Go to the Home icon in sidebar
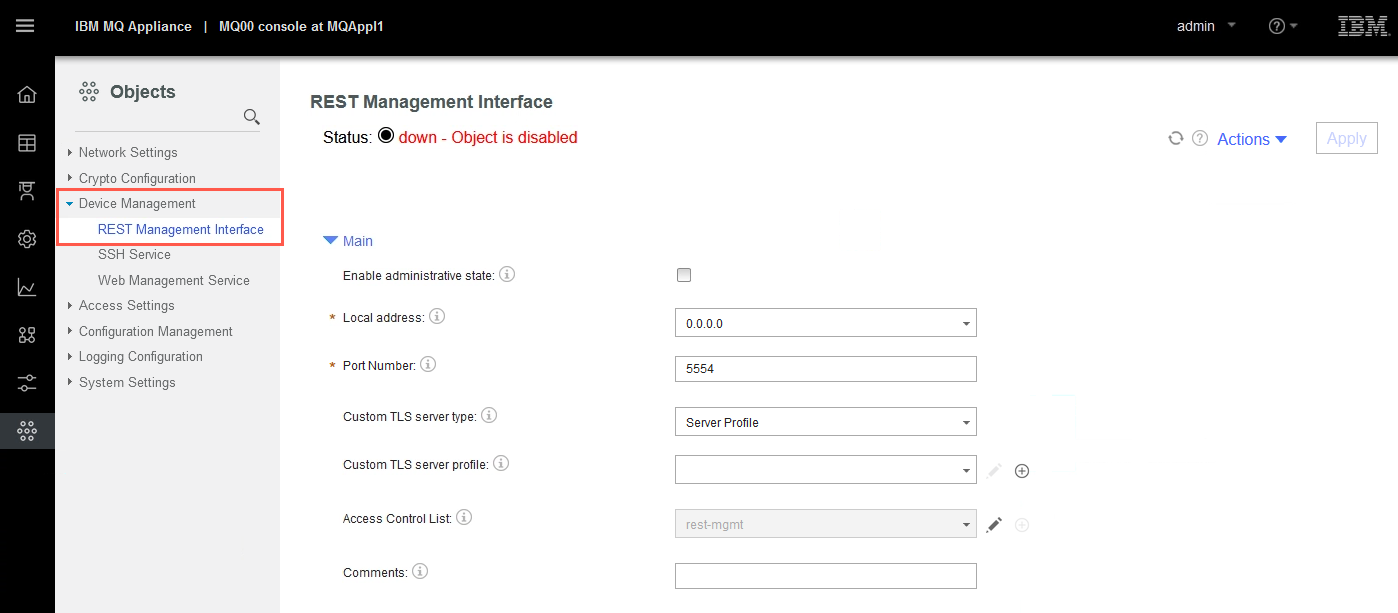Screen dimensions: 1398x613 point(27,95)
